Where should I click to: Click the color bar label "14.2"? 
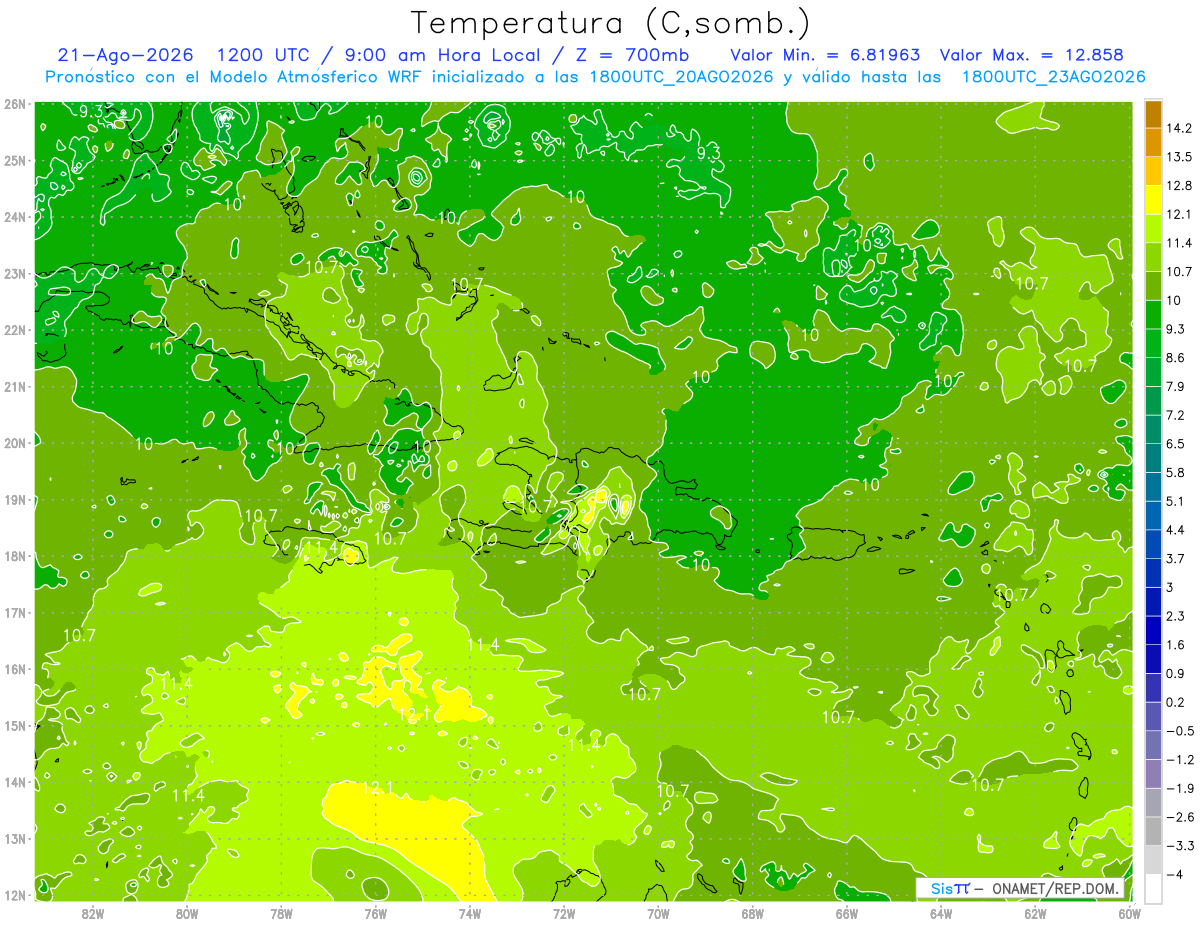coord(1179,128)
